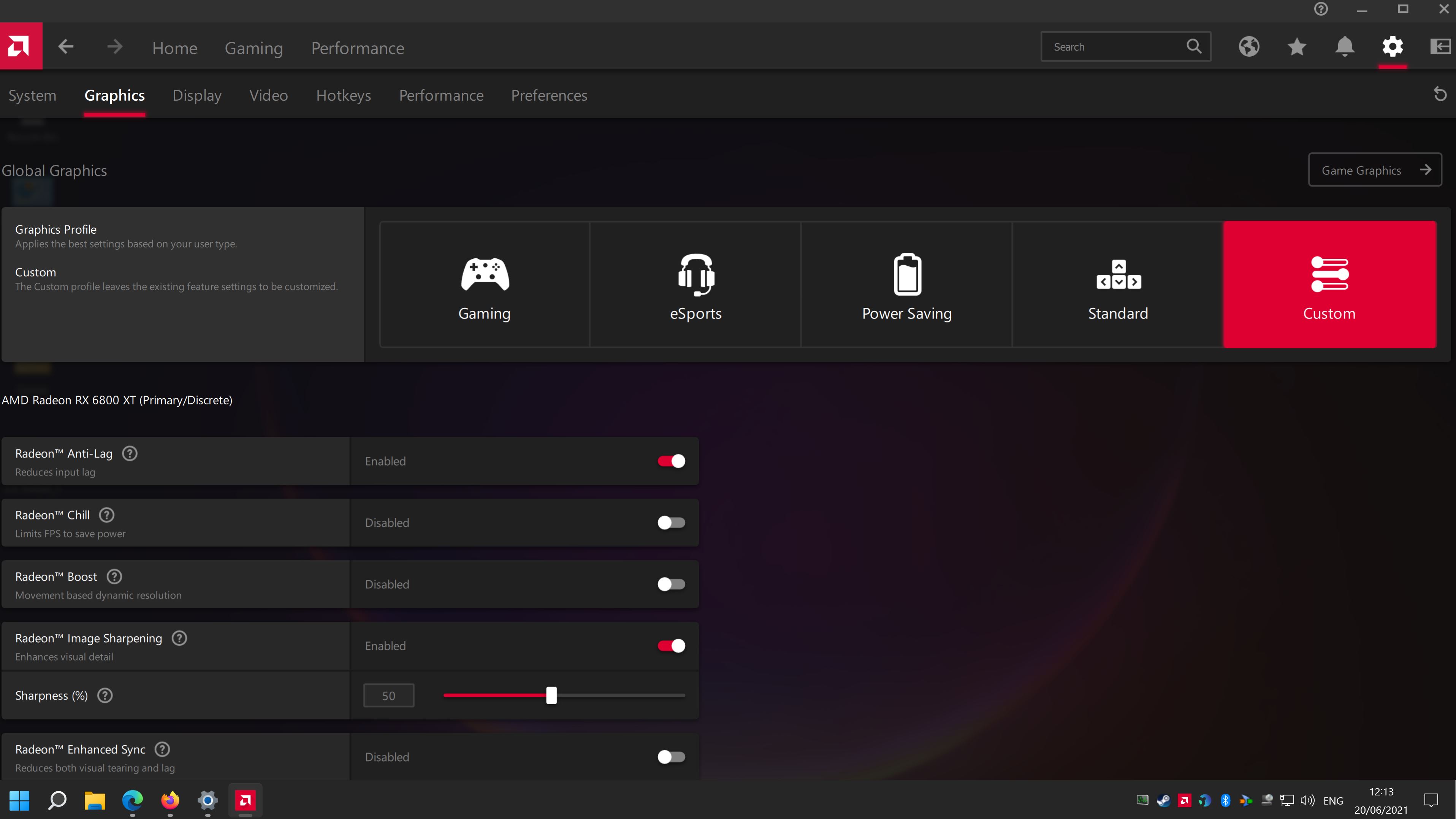1456x819 pixels.
Task: Switch to the Display tab
Action: coord(197,95)
